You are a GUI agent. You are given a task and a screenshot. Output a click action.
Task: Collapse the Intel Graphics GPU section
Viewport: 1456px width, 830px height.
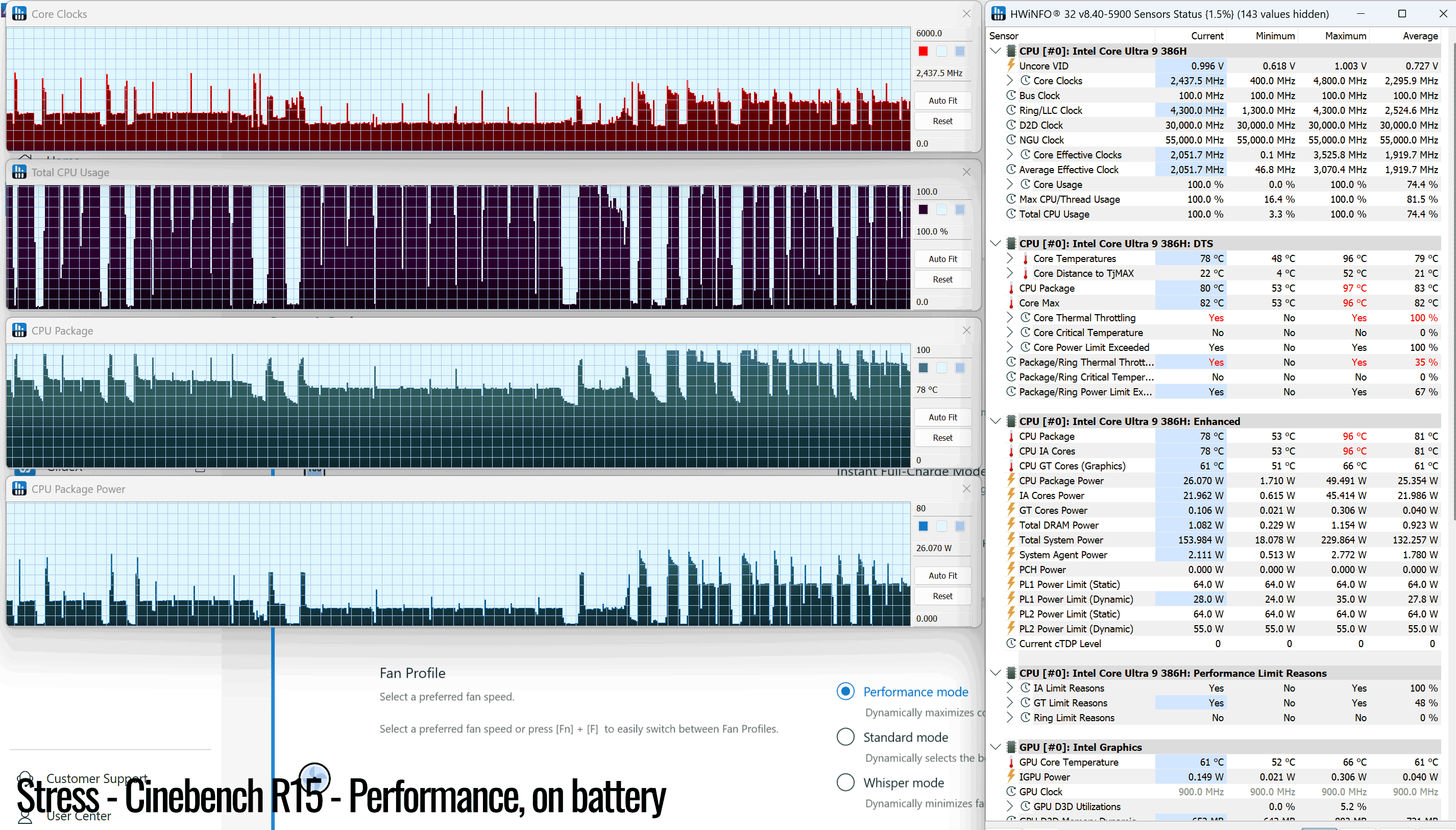tap(996, 747)
